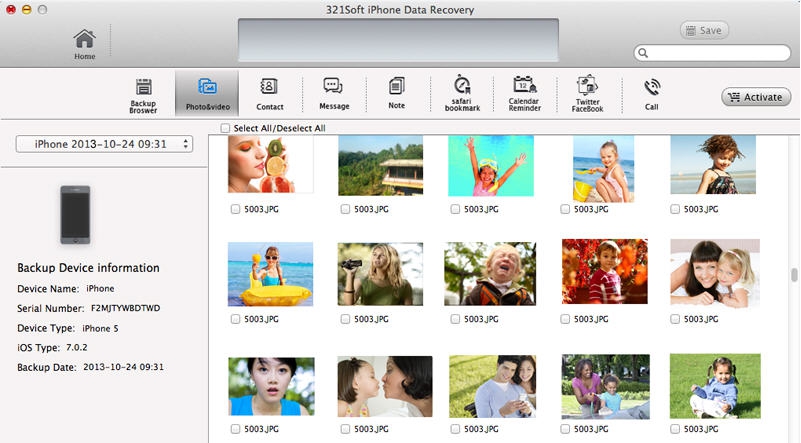Click the serial number F2MJTYWBDTWD text
The image size is (801, 443).
click(125, 308)
